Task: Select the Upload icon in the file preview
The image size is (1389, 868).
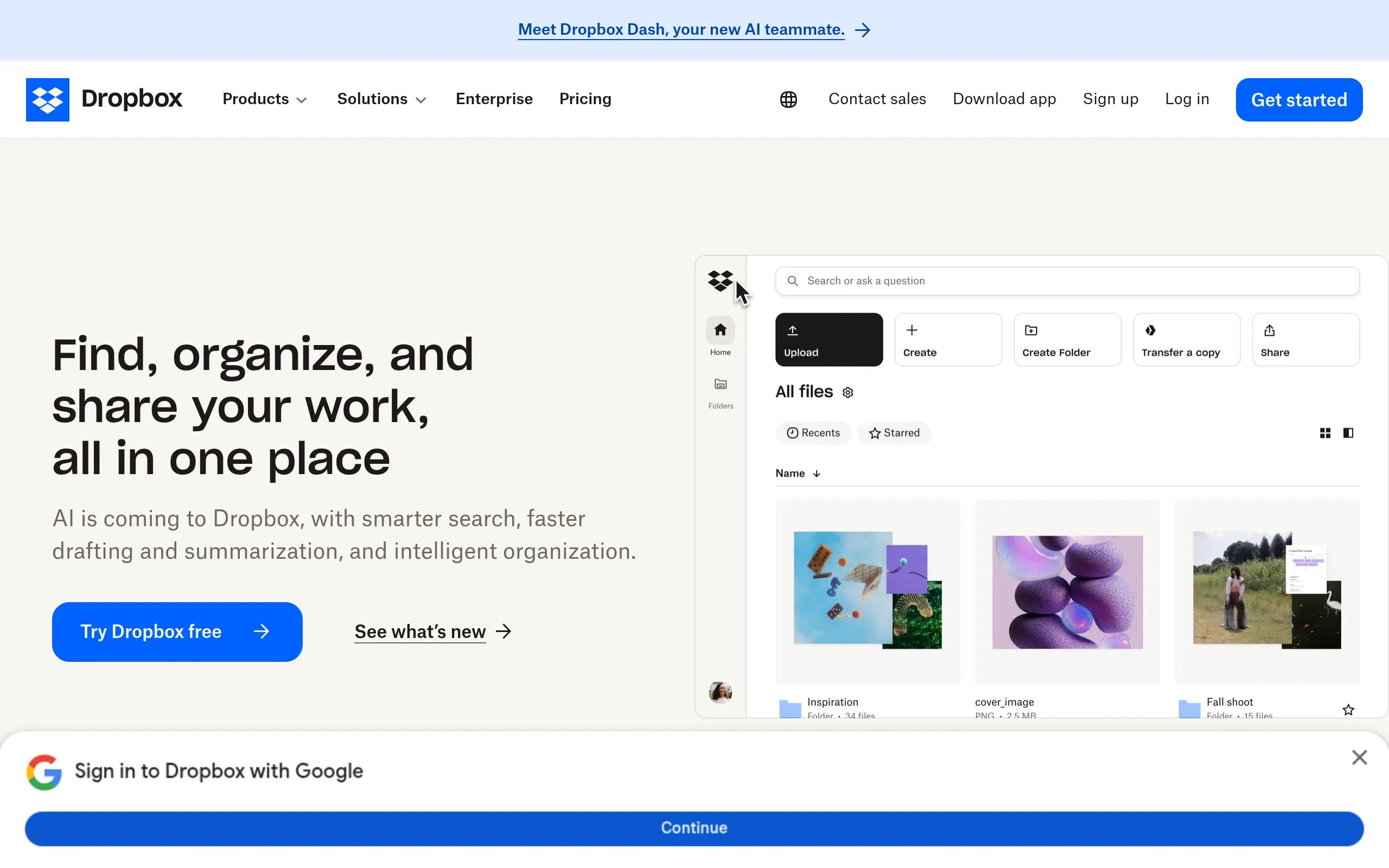Action: (x=793, y=330)
